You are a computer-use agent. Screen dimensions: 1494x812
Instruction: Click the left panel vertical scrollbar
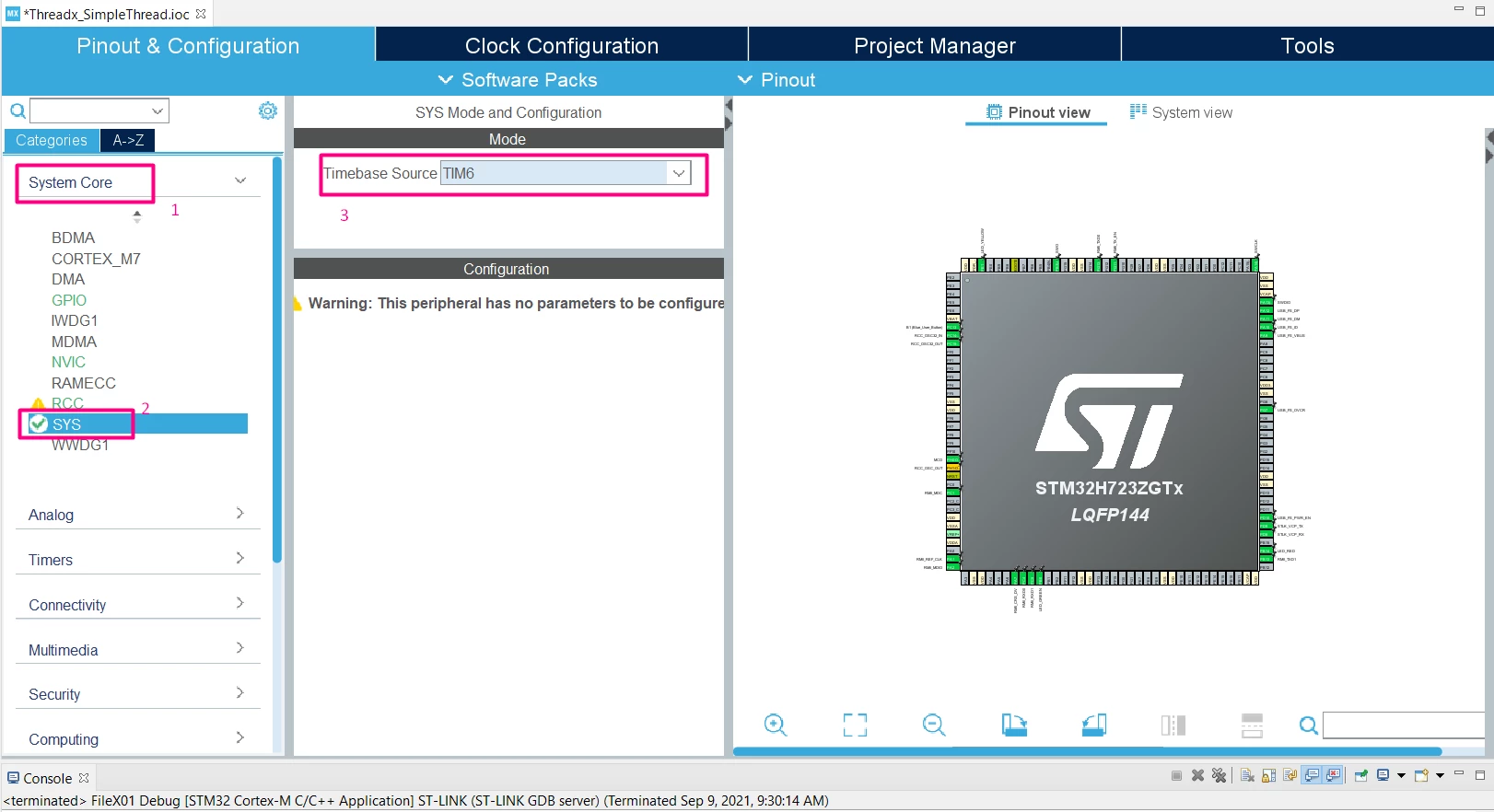pos(277,359)
